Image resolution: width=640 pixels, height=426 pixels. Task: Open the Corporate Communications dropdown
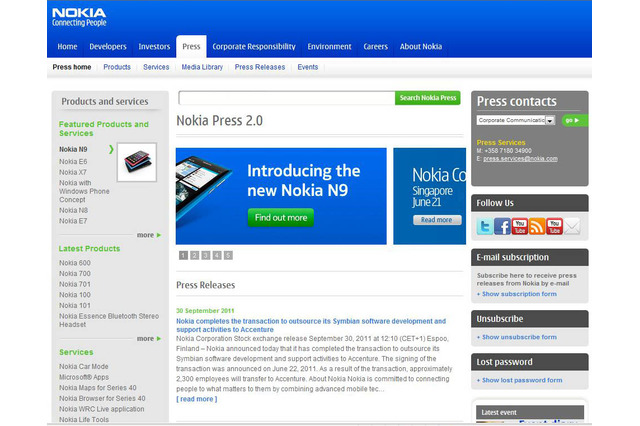point(516,120)
